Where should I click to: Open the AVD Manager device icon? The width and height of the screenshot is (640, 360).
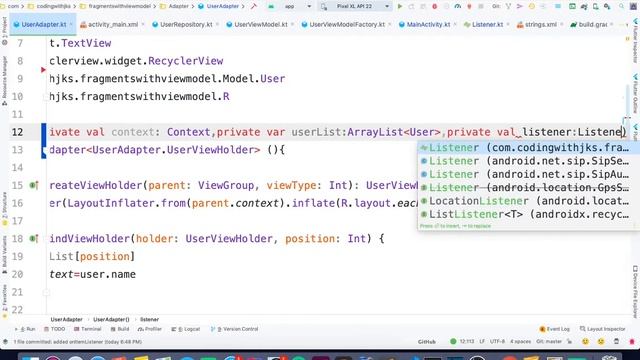point(596,7)
